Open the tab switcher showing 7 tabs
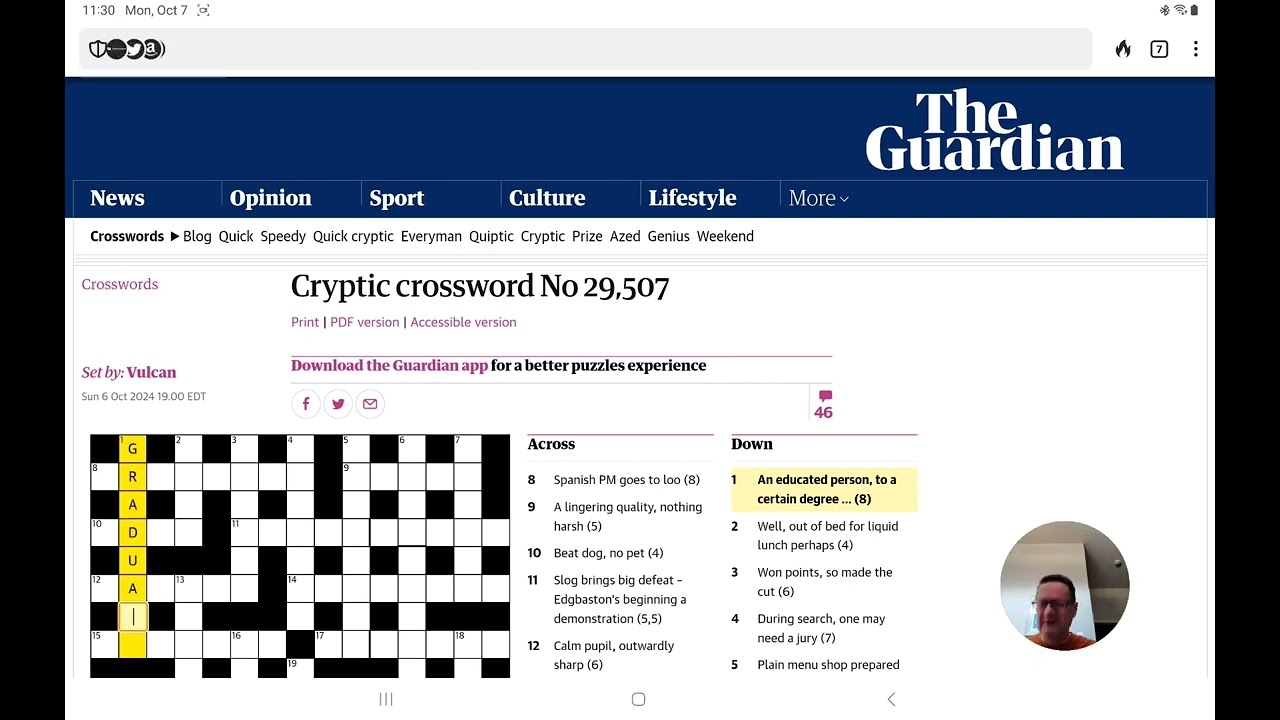1280x720 pixels. [1159, 49]
